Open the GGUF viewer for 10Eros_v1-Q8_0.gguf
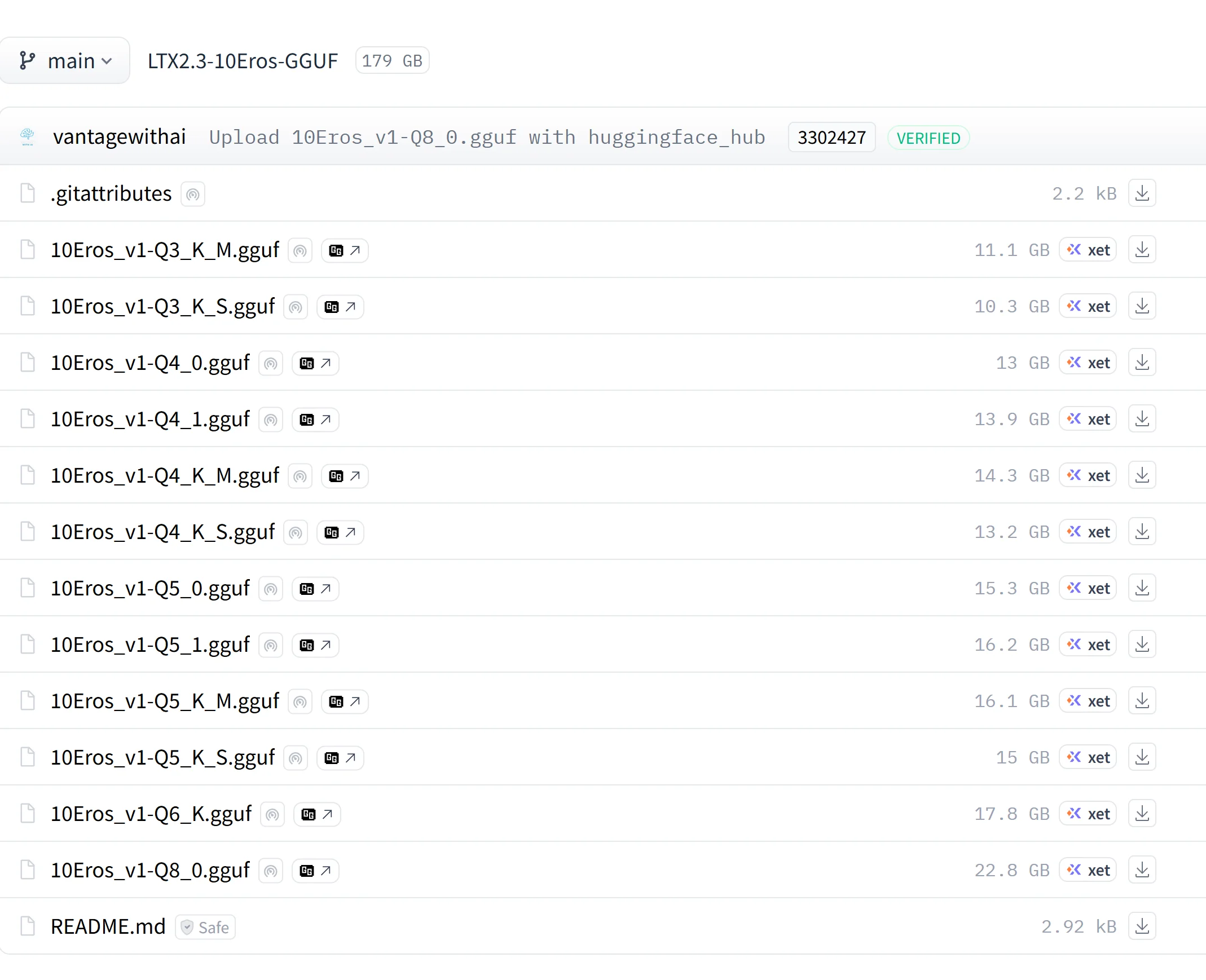The width and height of the screenshot is (1206, 980). (316, 871)
